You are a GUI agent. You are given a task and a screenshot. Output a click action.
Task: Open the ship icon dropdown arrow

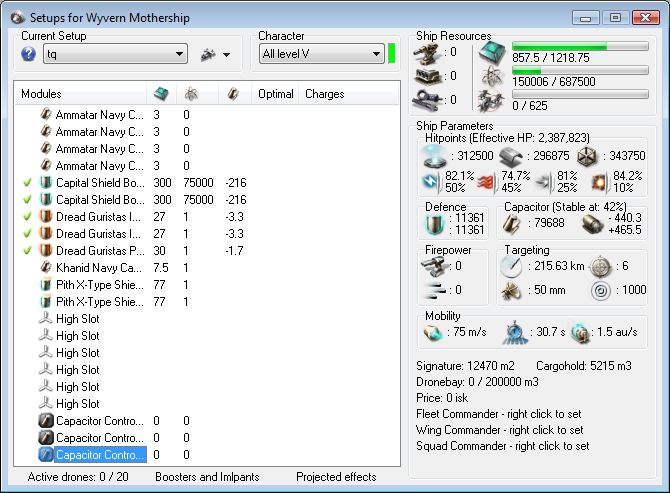[226, 55]
